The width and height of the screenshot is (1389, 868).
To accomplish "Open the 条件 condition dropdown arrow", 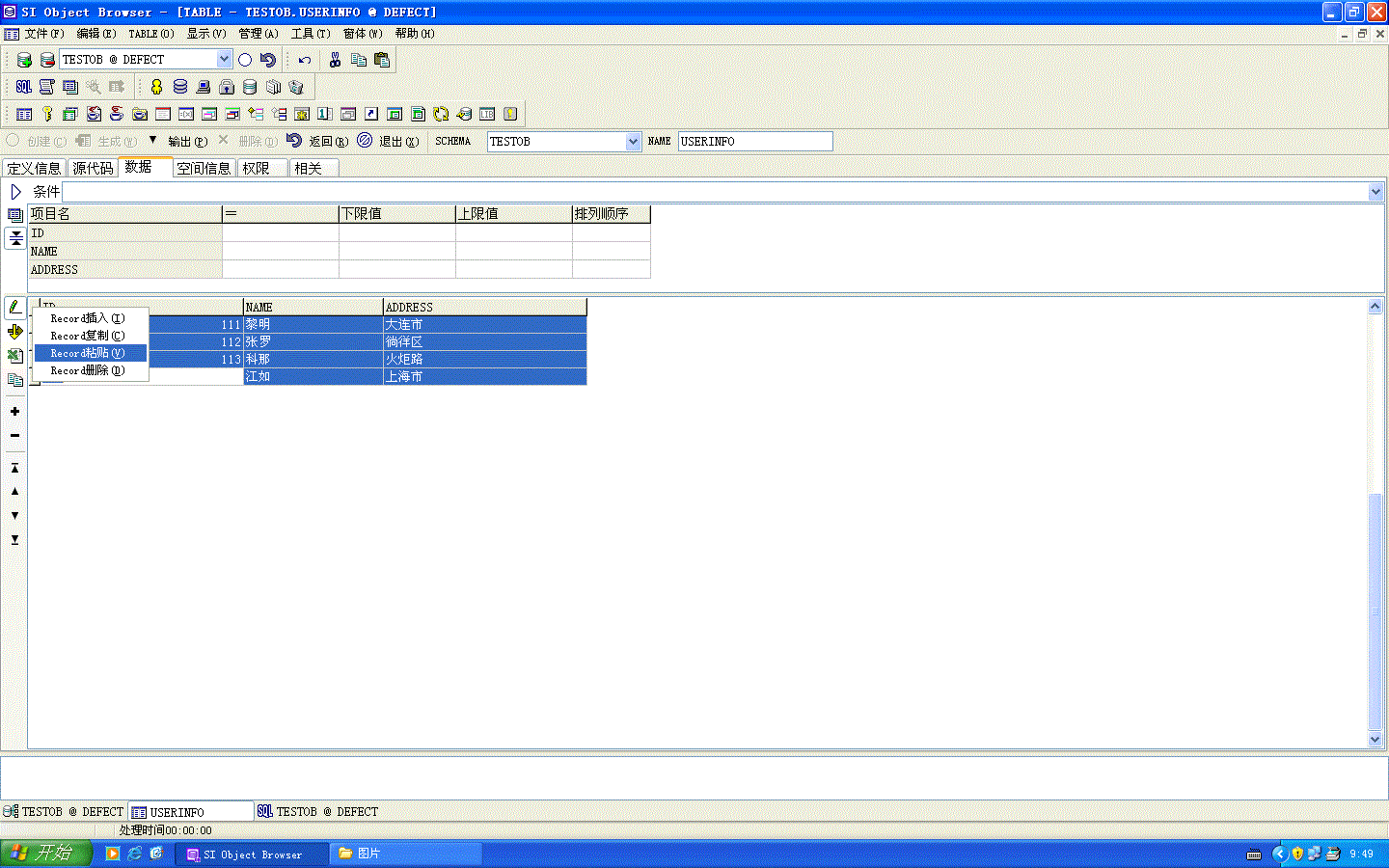I will coord(1375,192).
